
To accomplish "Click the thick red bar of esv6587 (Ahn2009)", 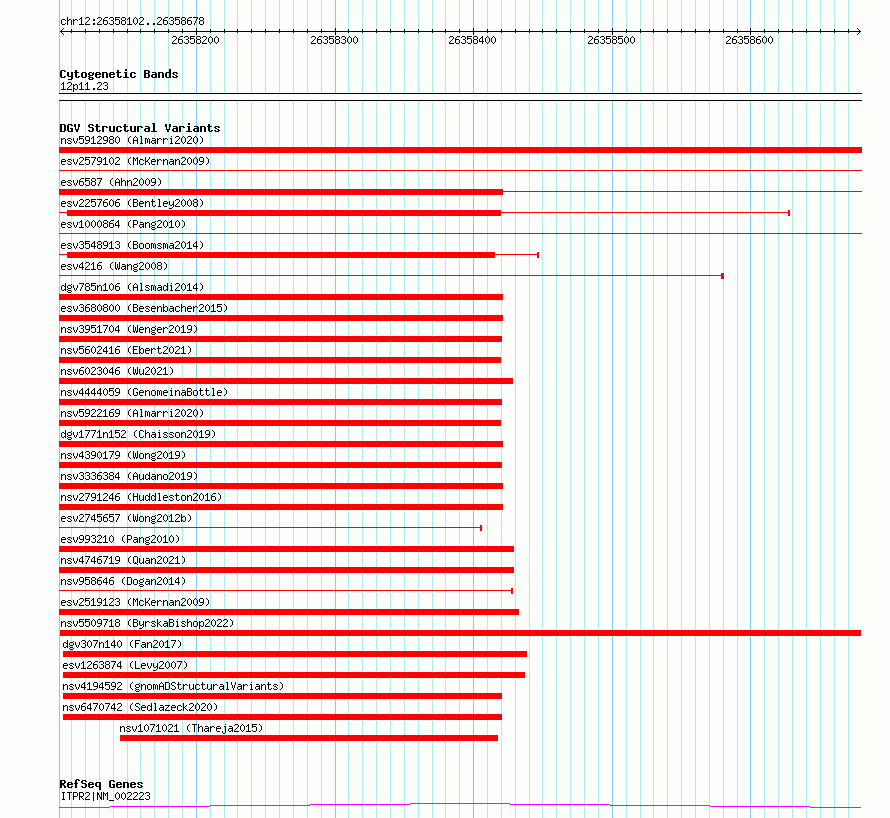I will [281, 192].
